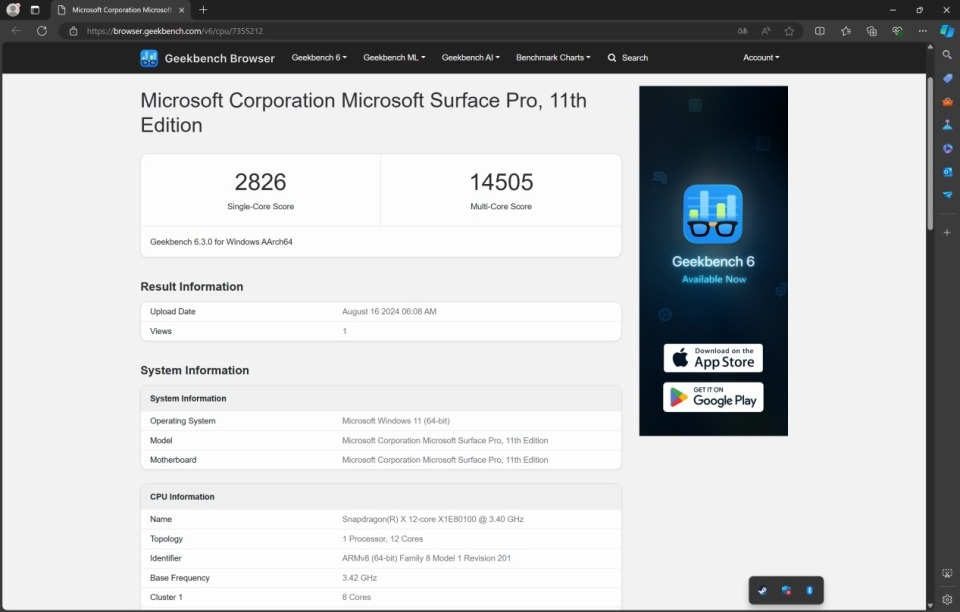
Task: Click the Edge sidebar search icon
Action: pos(947,55)
